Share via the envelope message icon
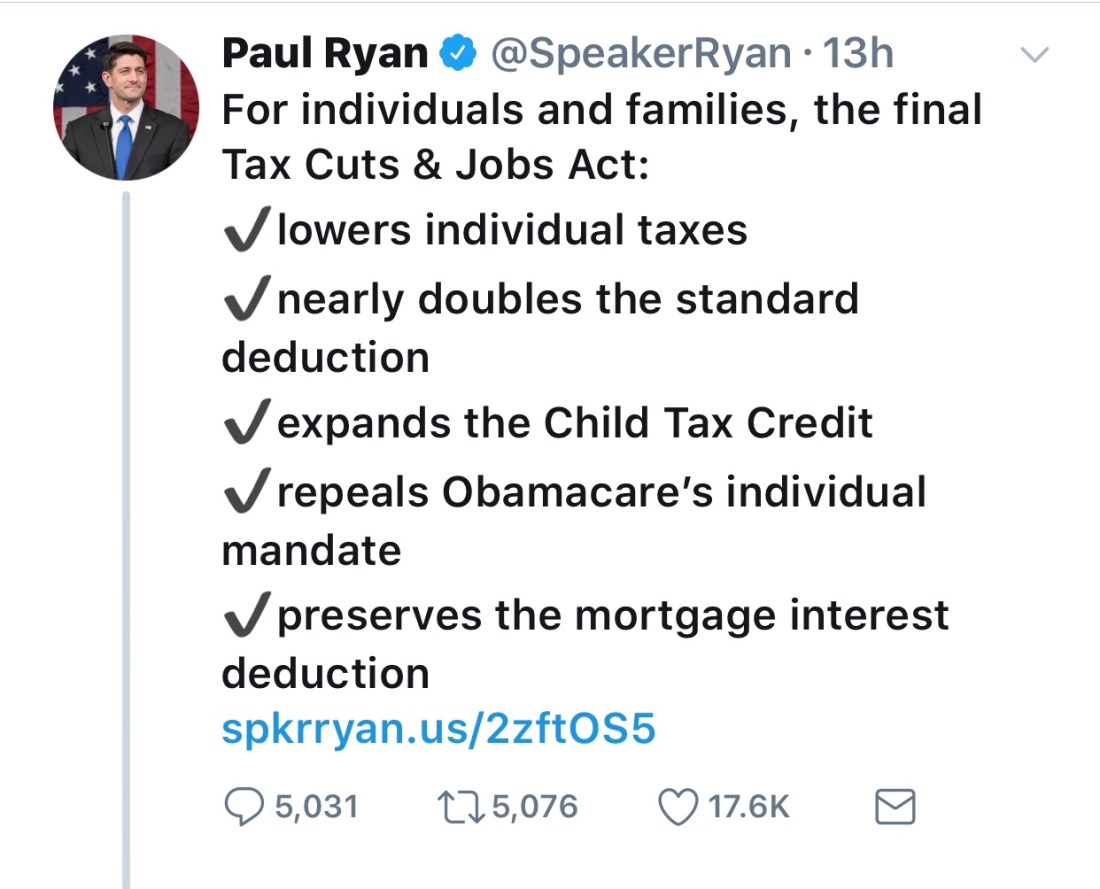Image resolution: width=1100 pixels, height=889 pixels. pos(895,807)
